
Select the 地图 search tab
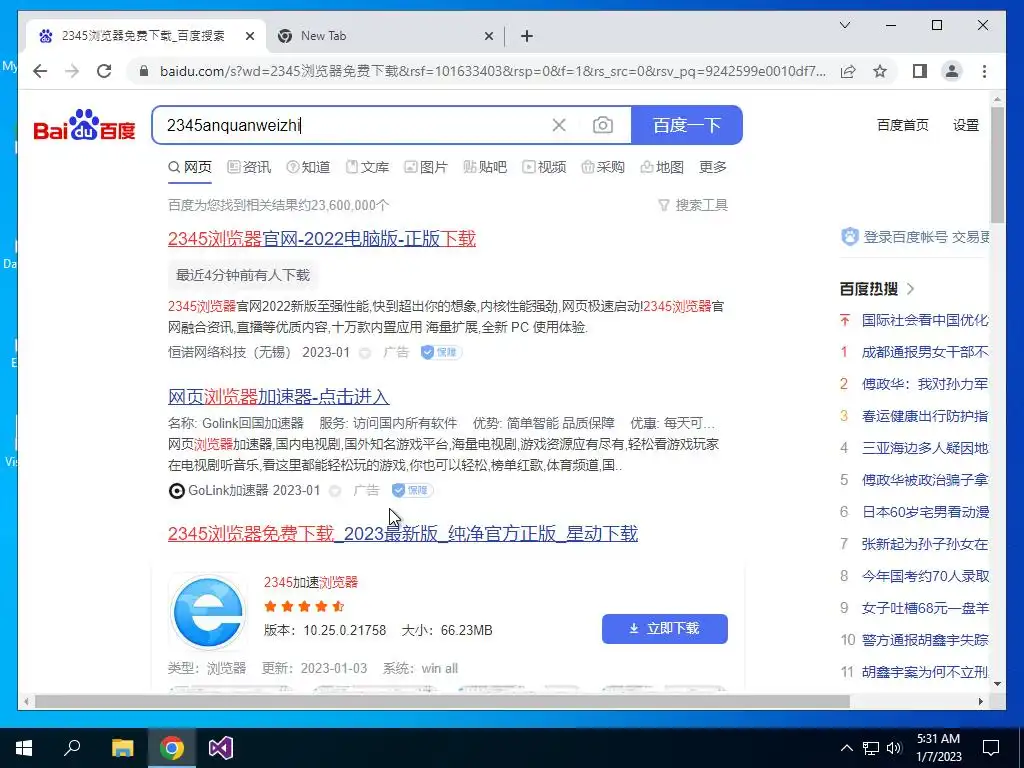pyautogui.click(x=662, y=167)
